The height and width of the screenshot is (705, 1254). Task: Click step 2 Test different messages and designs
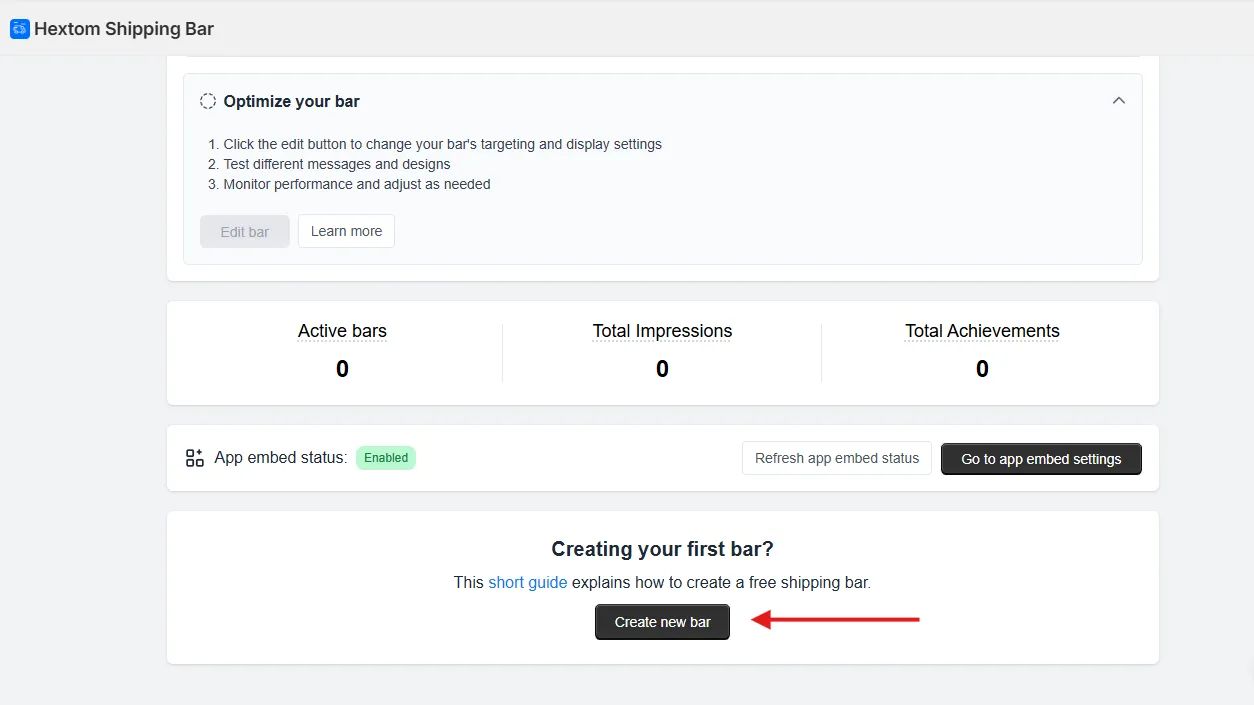pyautogui.click(x=329, y=164)
